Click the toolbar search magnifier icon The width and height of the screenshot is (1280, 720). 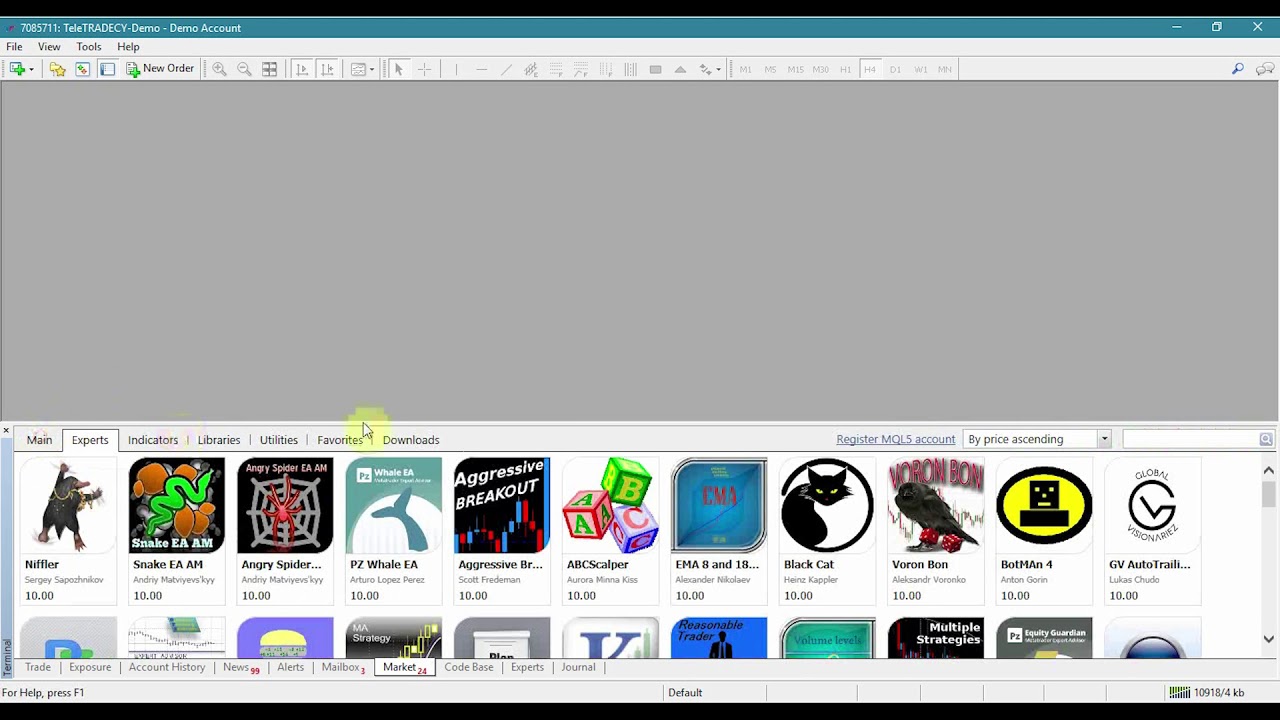click(x=1238, y=69)
